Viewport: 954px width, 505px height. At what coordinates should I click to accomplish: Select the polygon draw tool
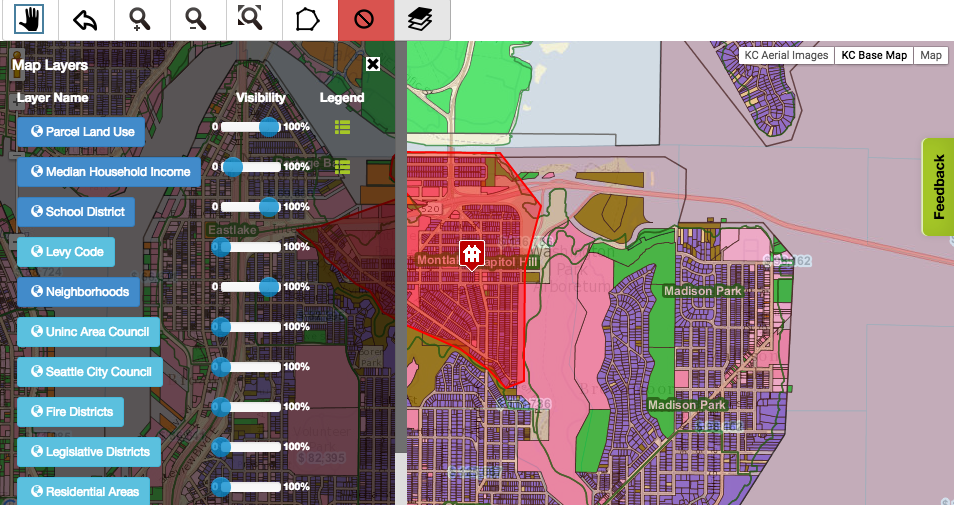310,20
